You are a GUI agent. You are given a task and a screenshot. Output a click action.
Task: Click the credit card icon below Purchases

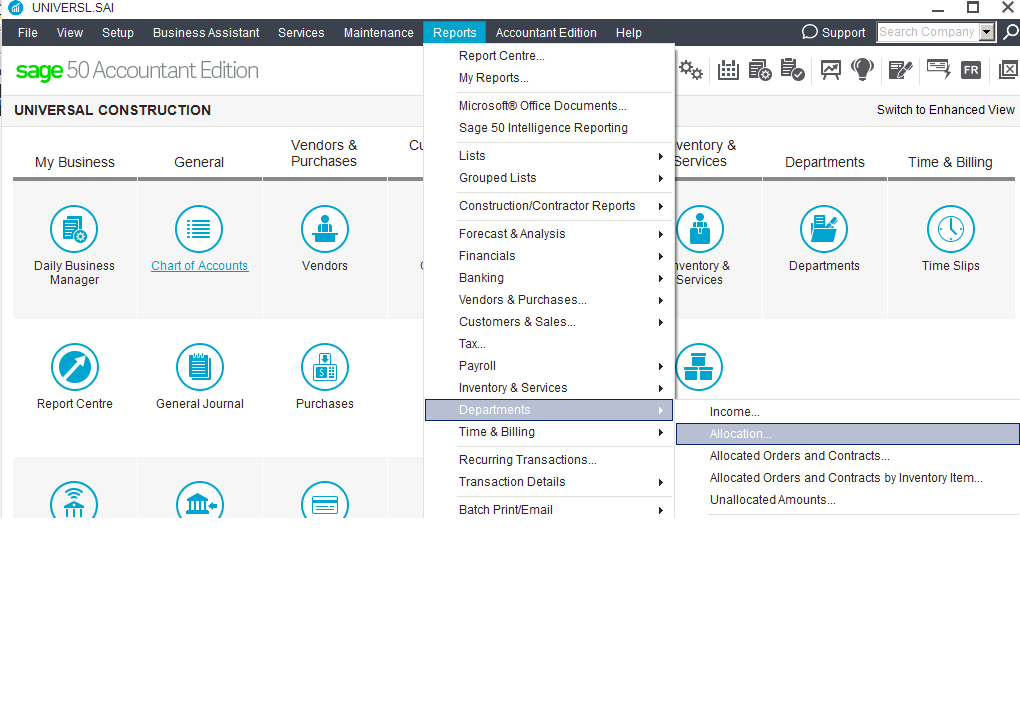coord(325,500)
